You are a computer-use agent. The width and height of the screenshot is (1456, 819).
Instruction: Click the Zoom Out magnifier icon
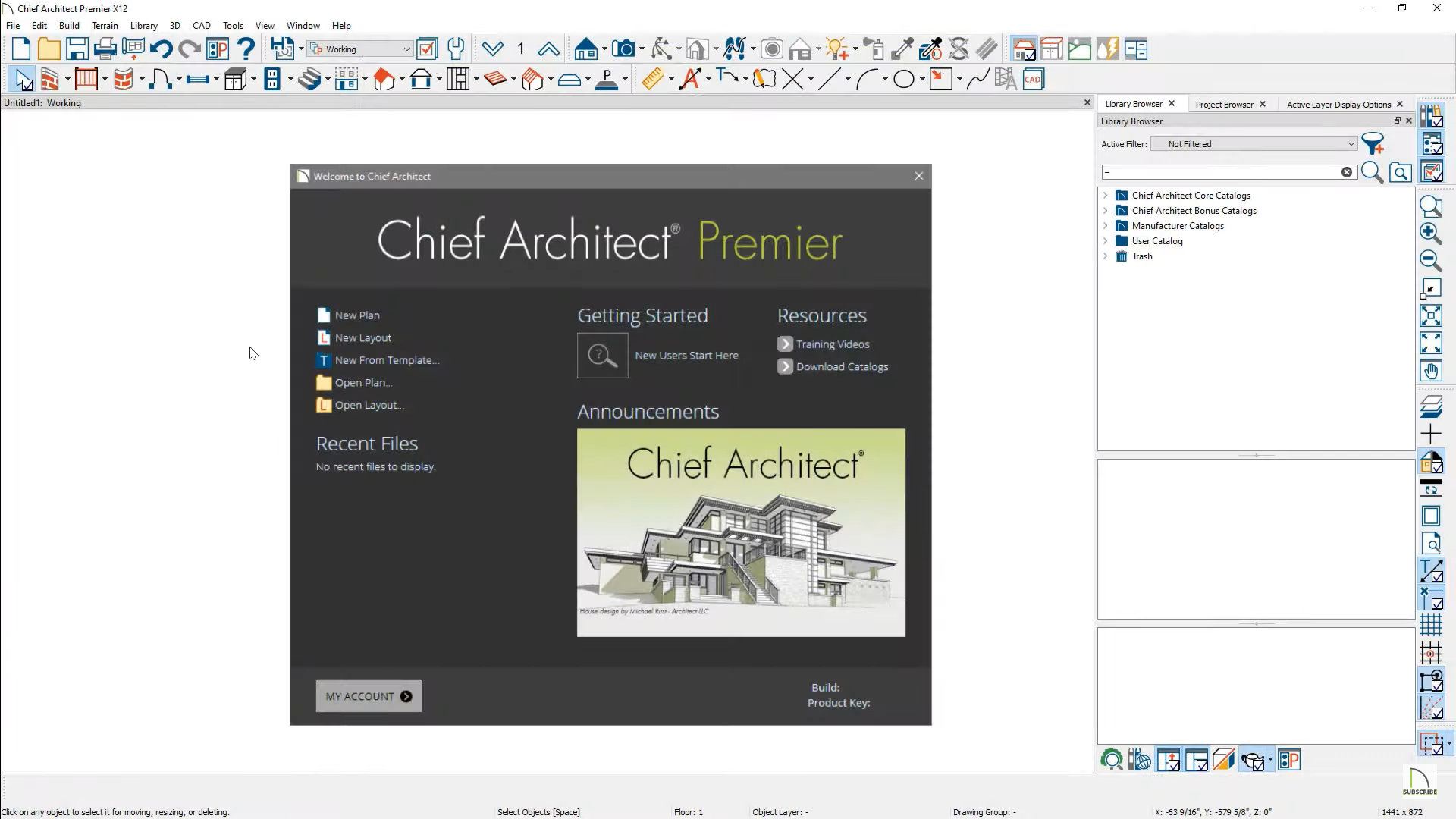(x=1431, y=261)
